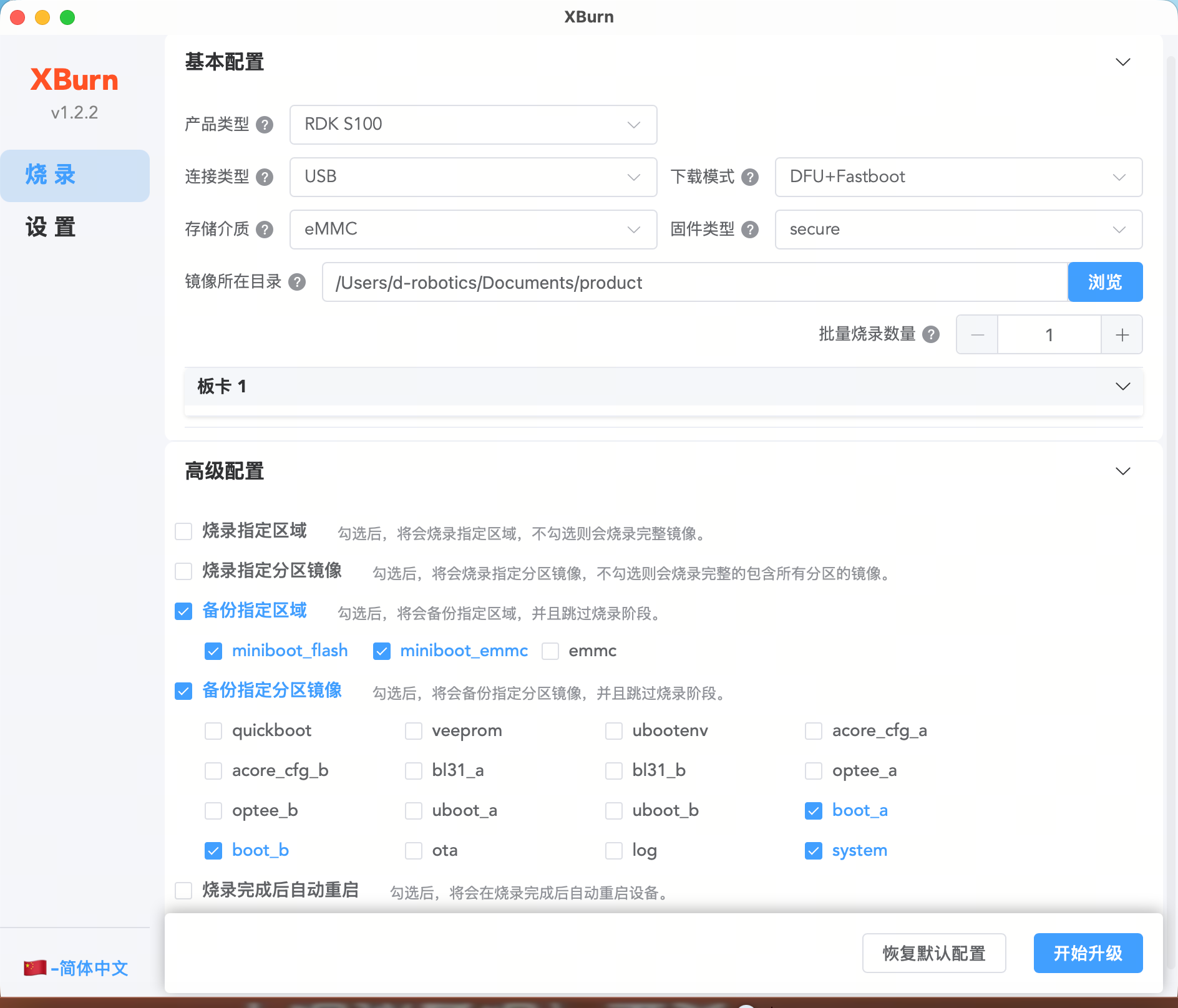
Task: Click help icon next to 镜像所在目录
Action: coord(297,282)
